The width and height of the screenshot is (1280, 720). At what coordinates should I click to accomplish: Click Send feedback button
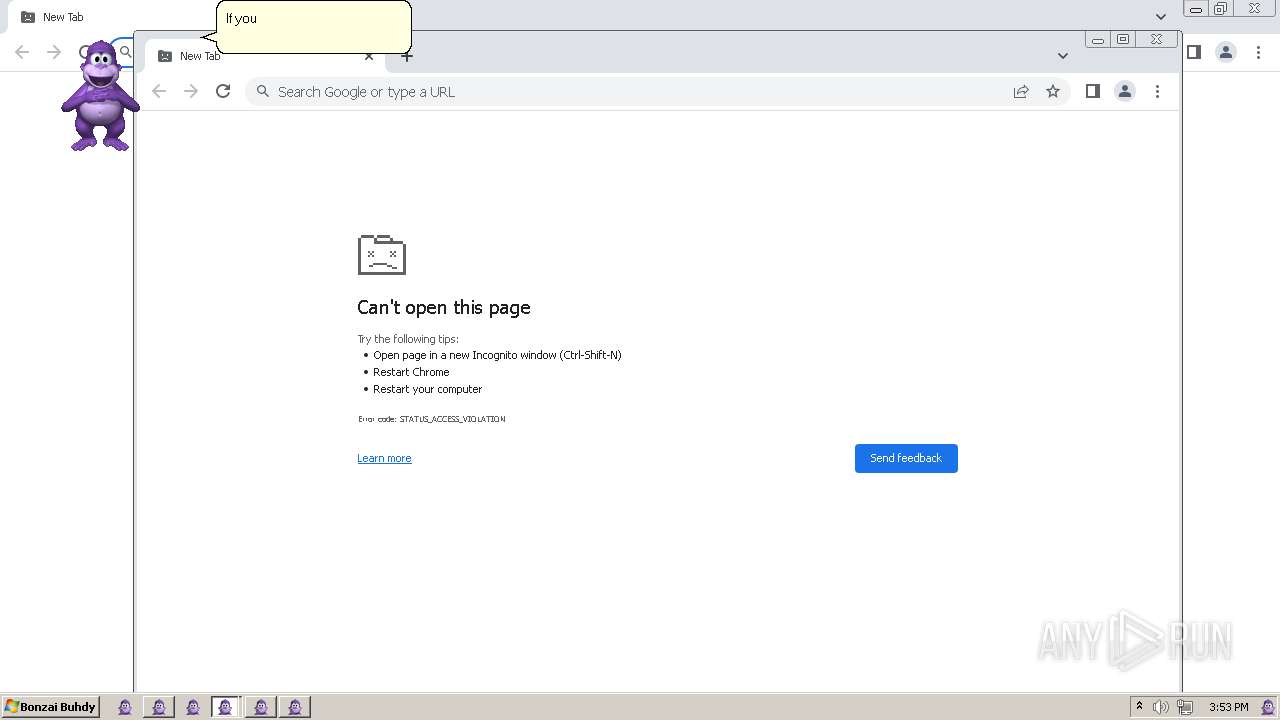point(906,458)
